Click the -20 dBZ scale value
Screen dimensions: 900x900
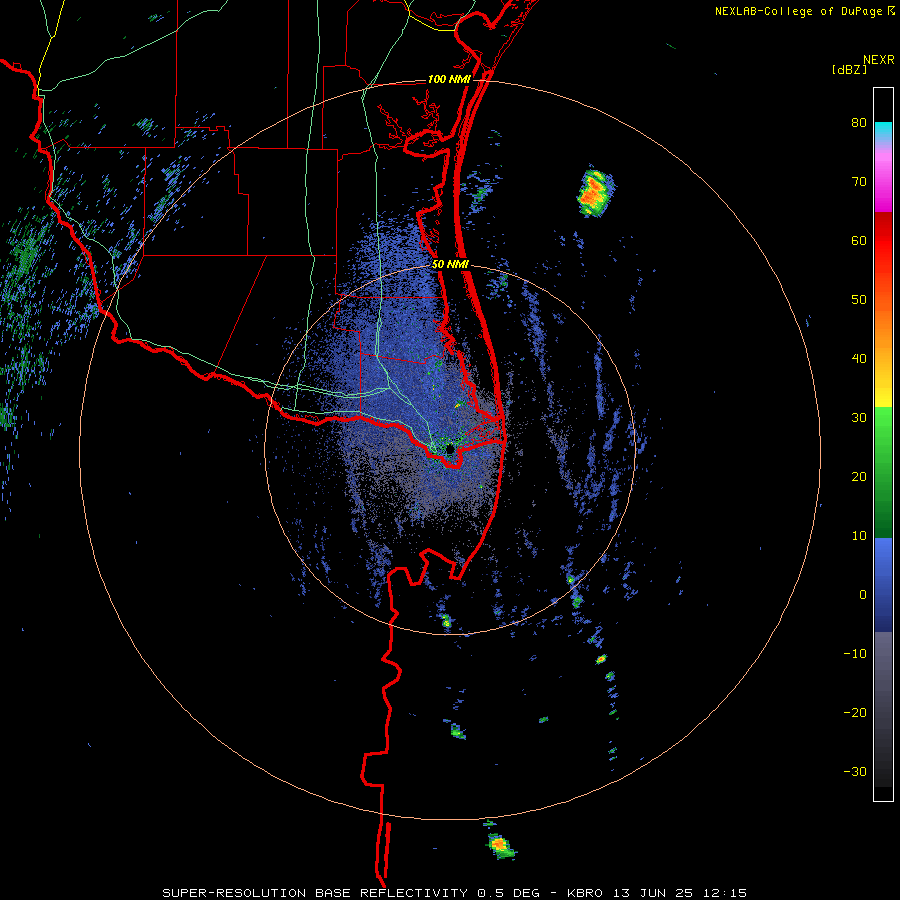[x=855, y=712]
